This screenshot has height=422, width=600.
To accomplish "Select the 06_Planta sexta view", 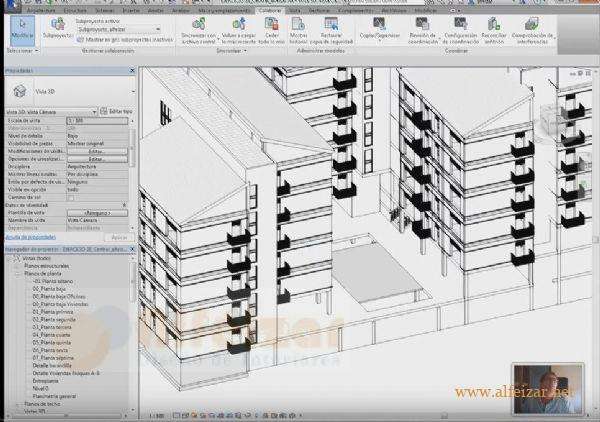I will click(51, 350).
